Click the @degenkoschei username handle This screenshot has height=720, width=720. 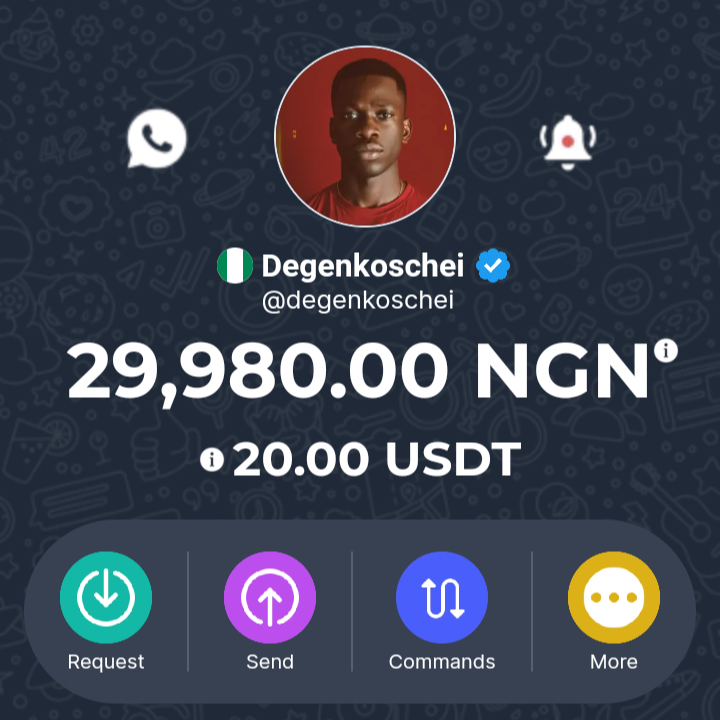(x=358, y=300)
